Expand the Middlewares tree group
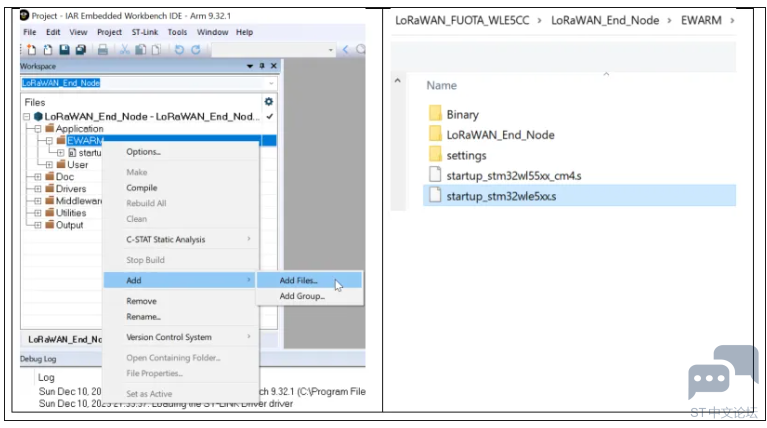Viewport: 767px width, 428px height. pos(38,201)
